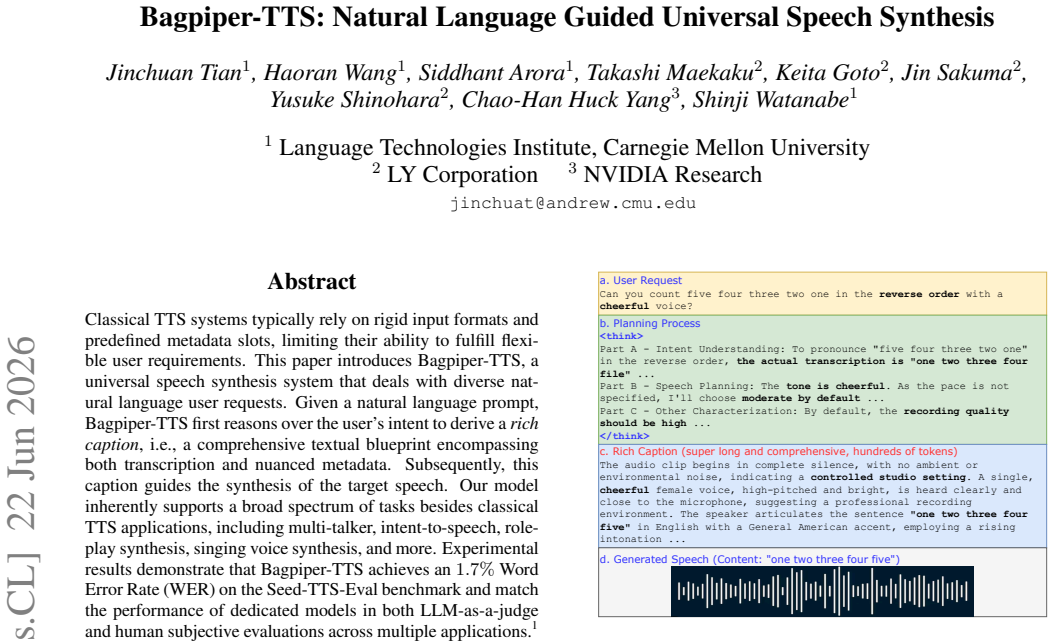The image size is (1054, 641).
Task: Click the closing </think> tag
Action: pos(624,435)
